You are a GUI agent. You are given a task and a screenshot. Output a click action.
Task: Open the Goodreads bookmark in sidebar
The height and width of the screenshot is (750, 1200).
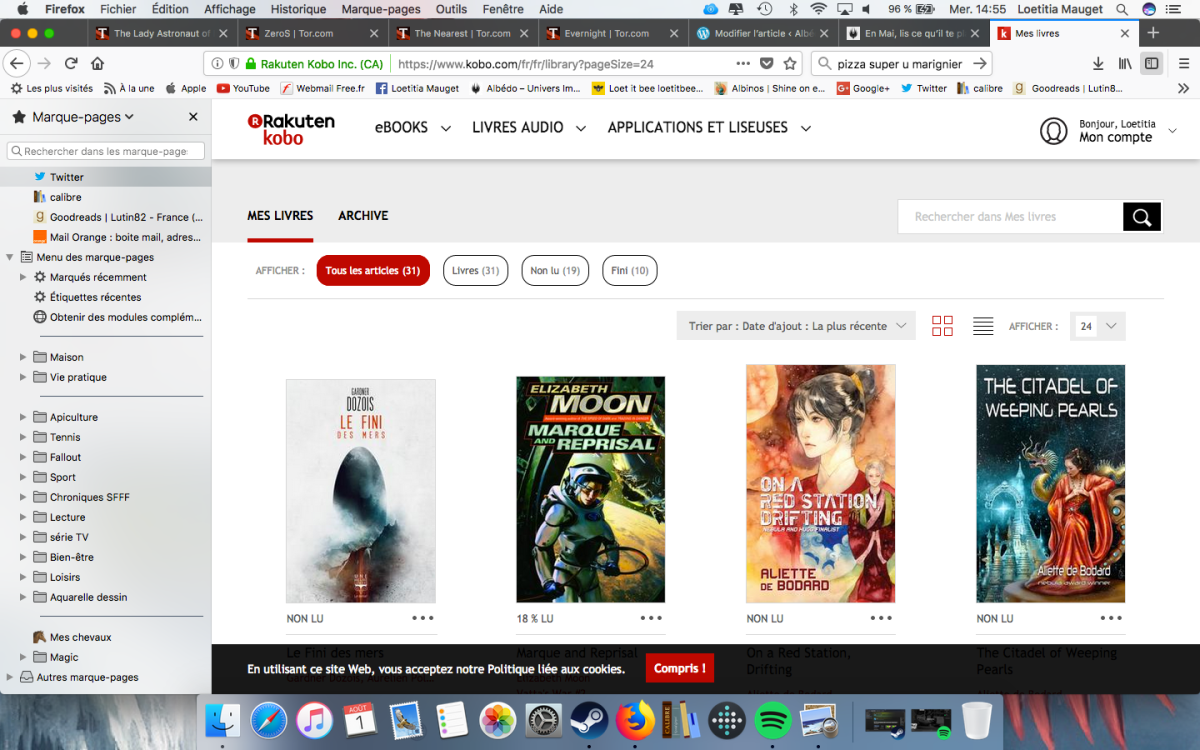pyautogui.click(x=125, y=217)
